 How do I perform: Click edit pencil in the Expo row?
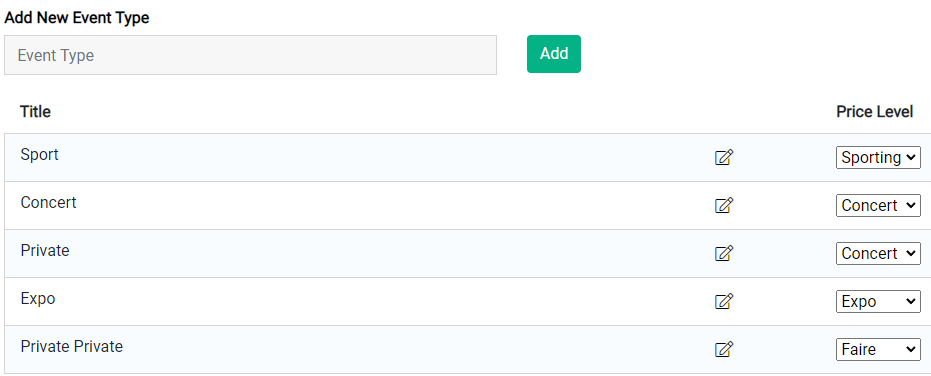click(x=724, y=302)
